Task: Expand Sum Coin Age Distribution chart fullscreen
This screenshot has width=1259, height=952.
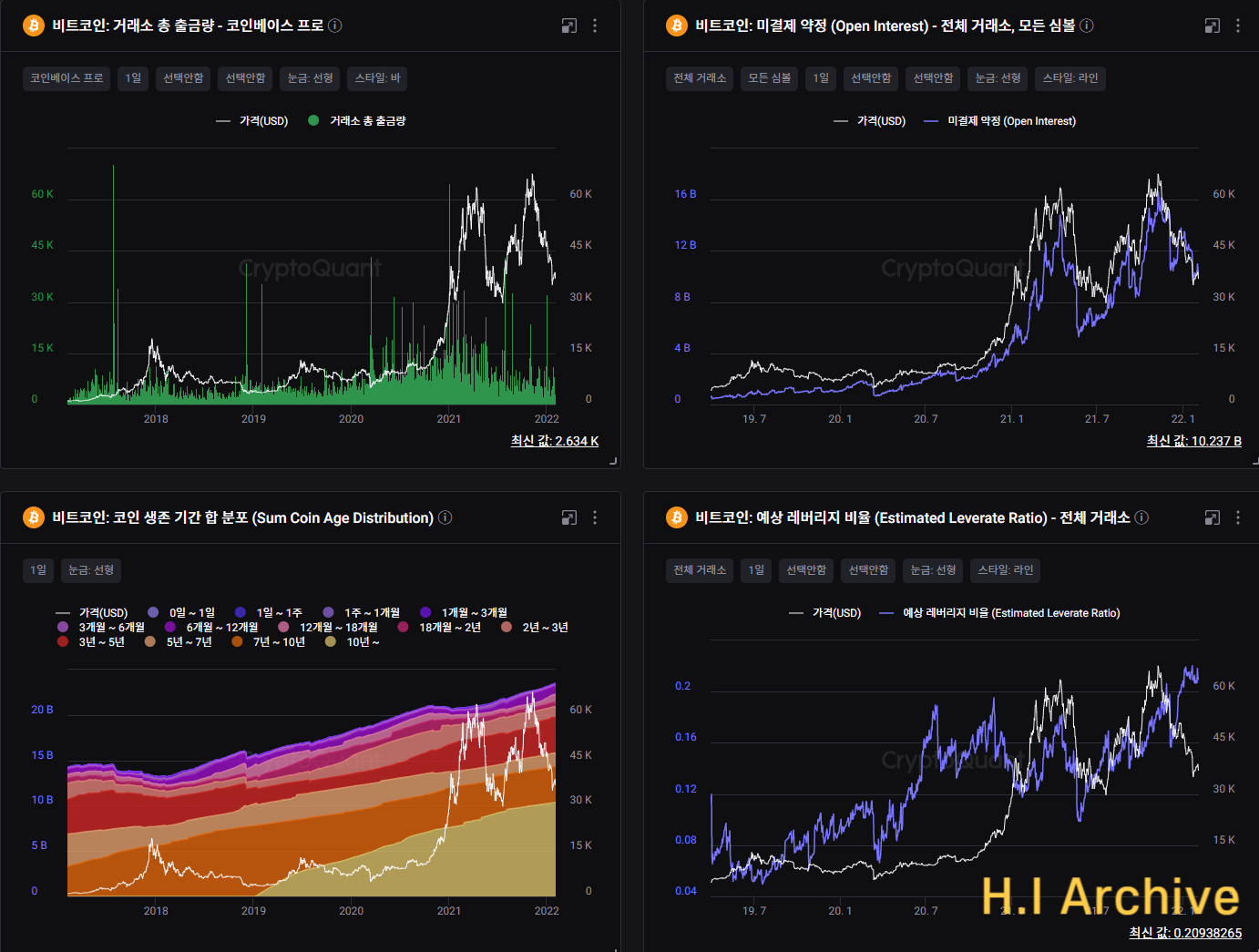Action: click(569, 517)
